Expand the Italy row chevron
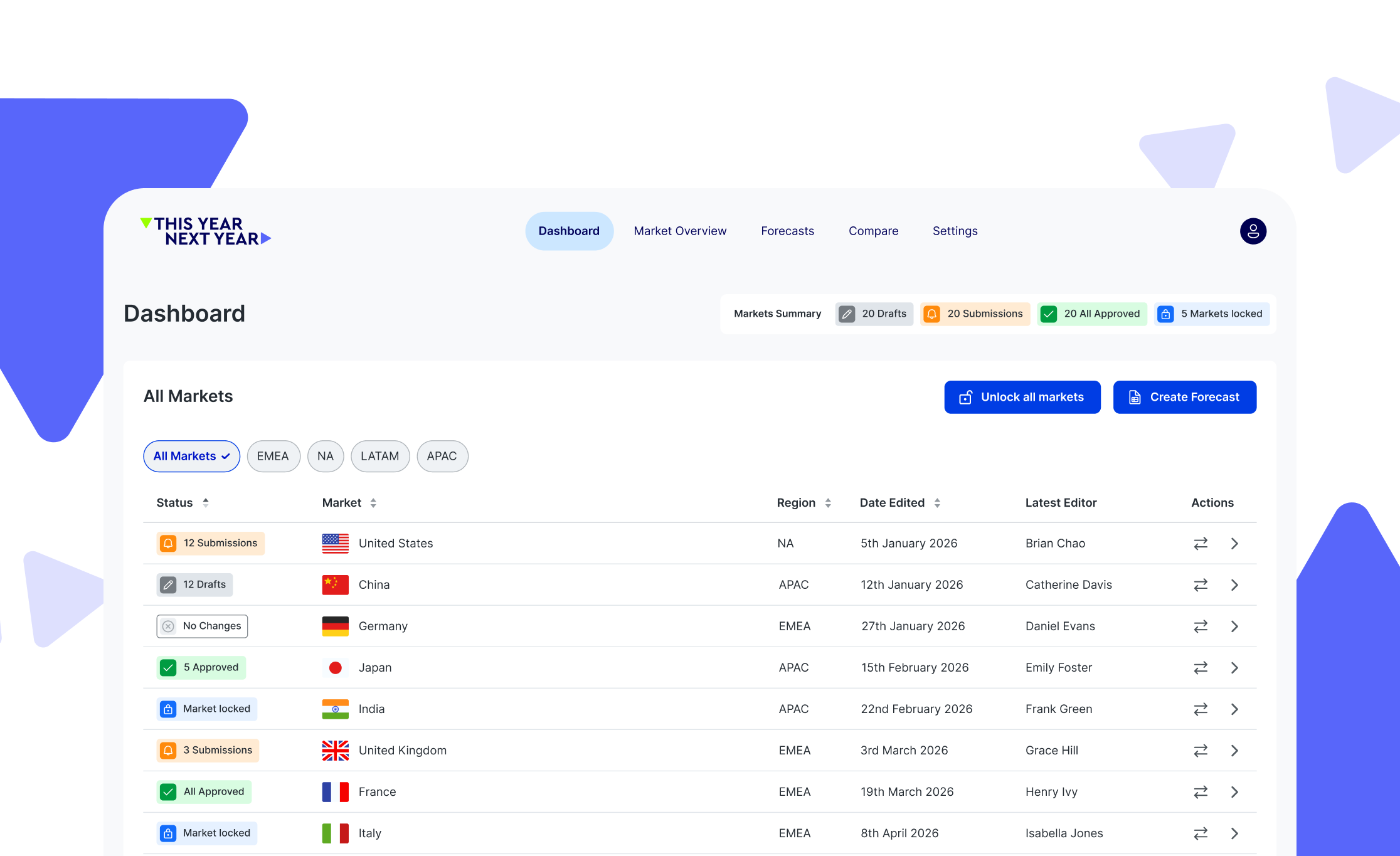 coord(1234,833)
